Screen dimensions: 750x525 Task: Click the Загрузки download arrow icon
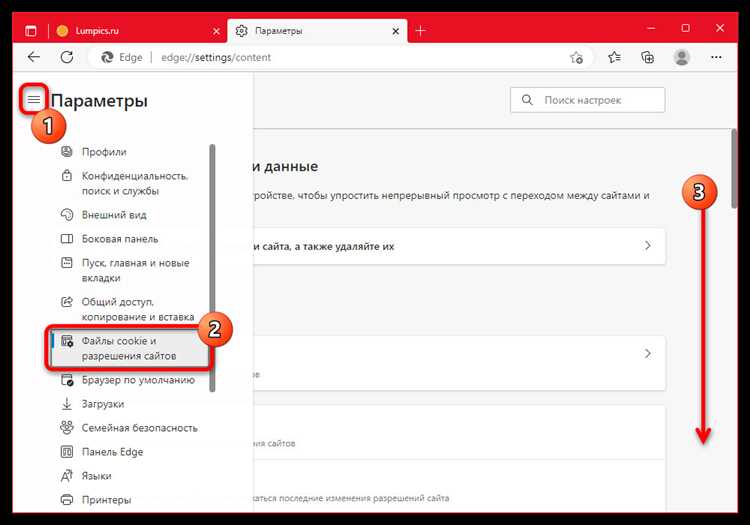pos(67,404)
